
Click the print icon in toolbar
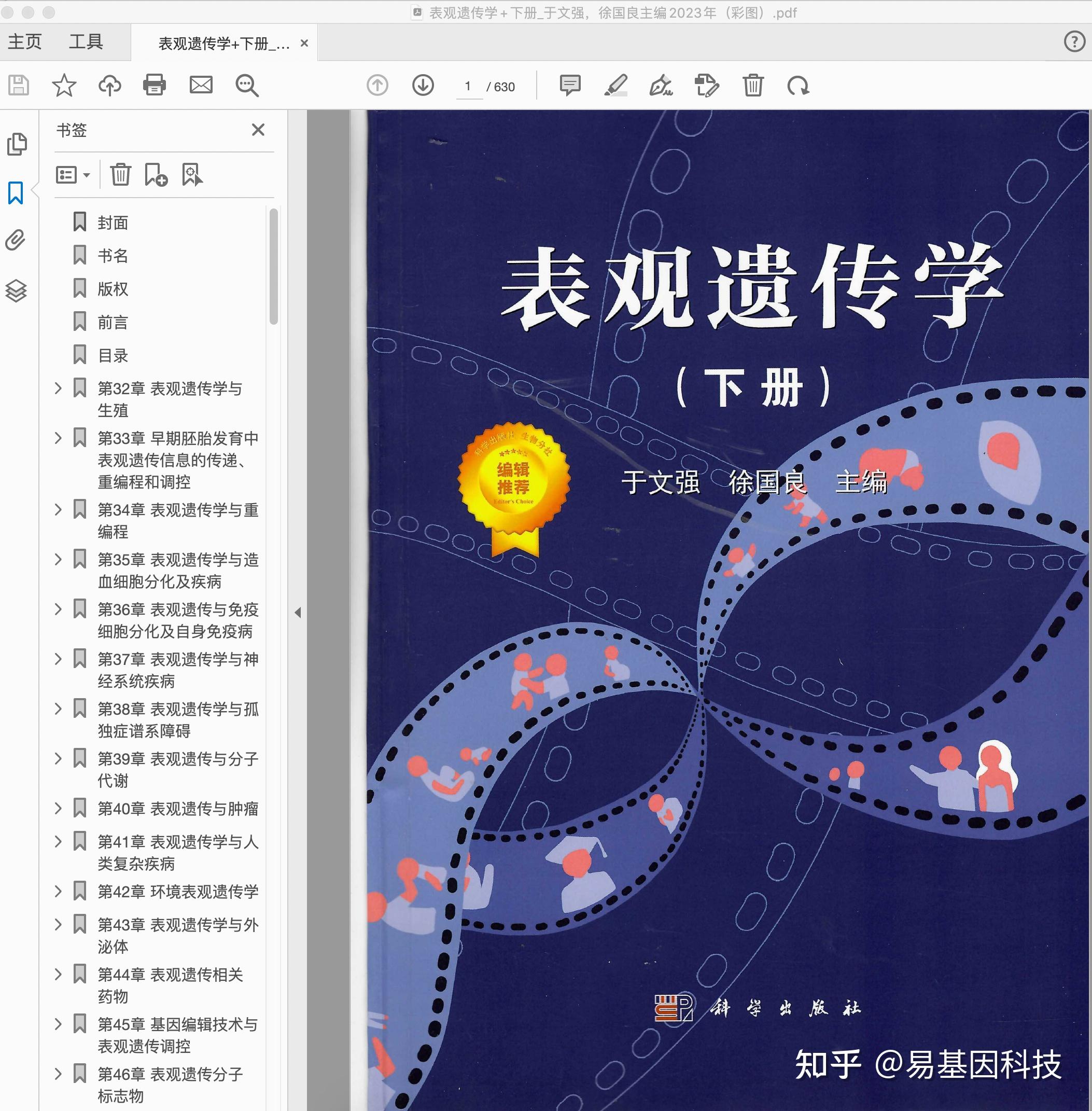(155, 86)
